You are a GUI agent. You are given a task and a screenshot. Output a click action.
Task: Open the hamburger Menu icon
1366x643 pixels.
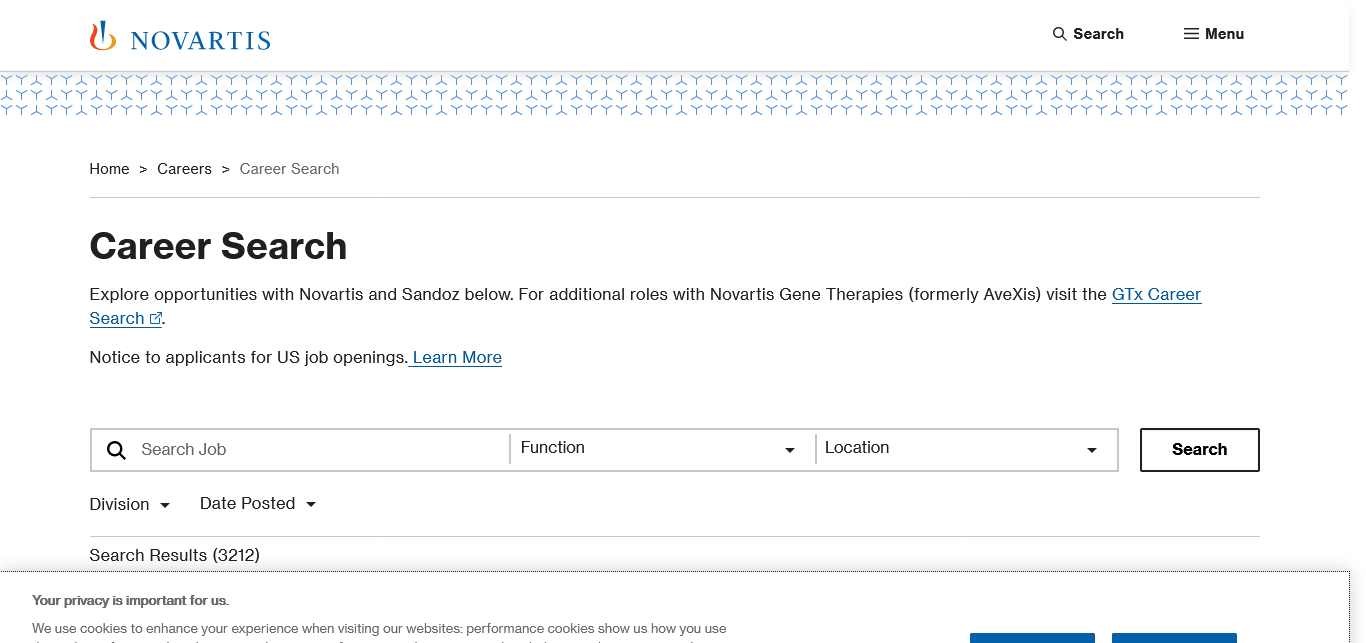(1191, 34)
